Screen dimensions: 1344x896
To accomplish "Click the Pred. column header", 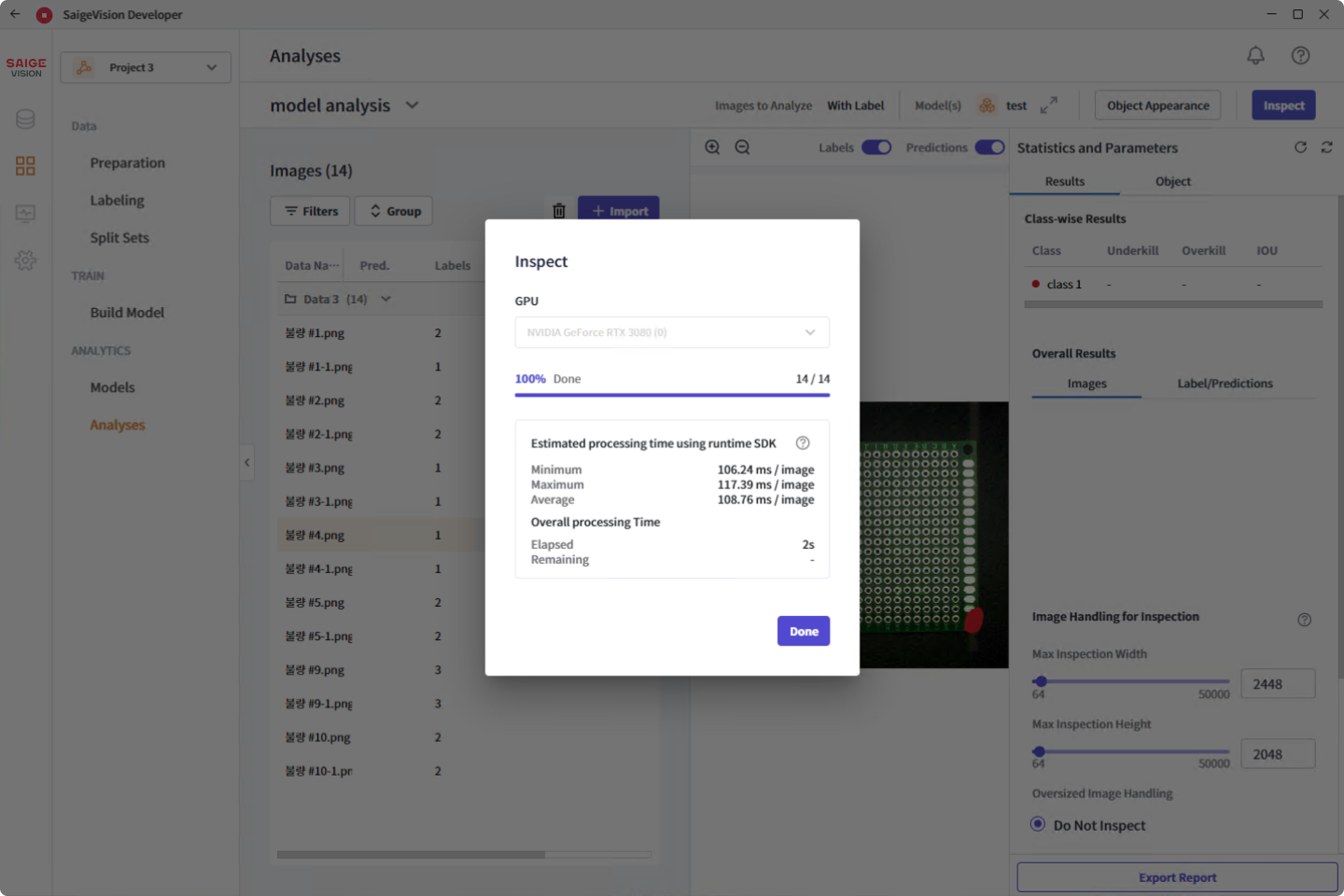I will (x=374, y=265).
